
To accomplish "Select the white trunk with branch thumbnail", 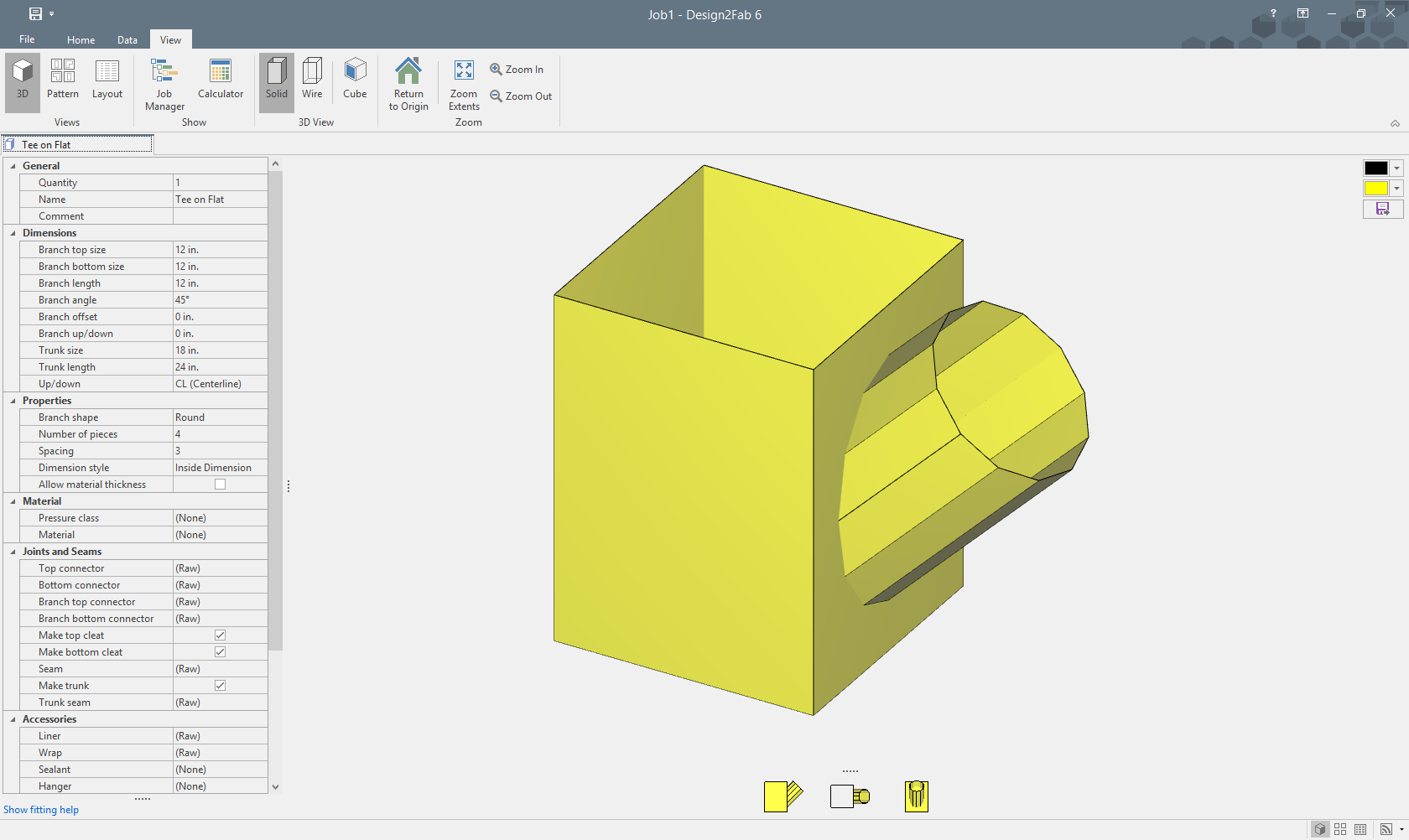I will point(850,796).
